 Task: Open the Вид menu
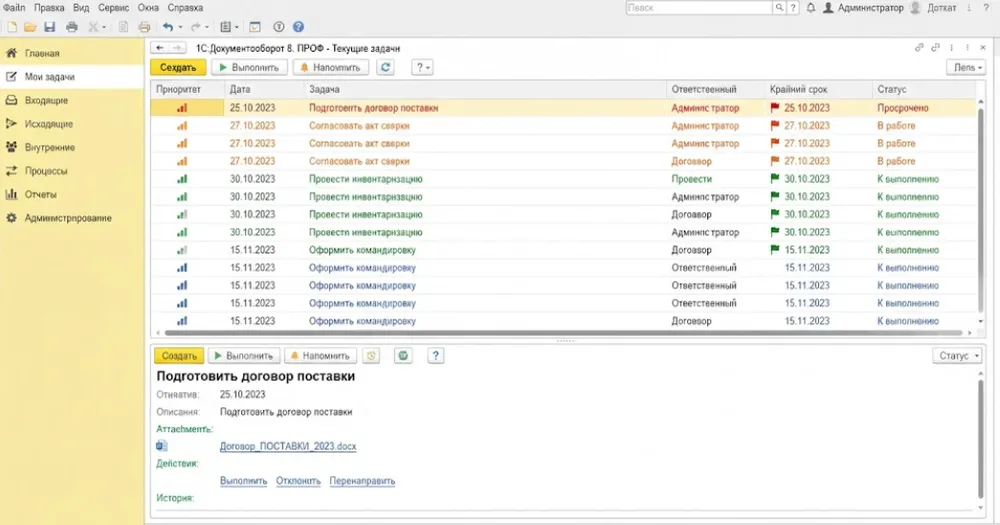[81, 8]
